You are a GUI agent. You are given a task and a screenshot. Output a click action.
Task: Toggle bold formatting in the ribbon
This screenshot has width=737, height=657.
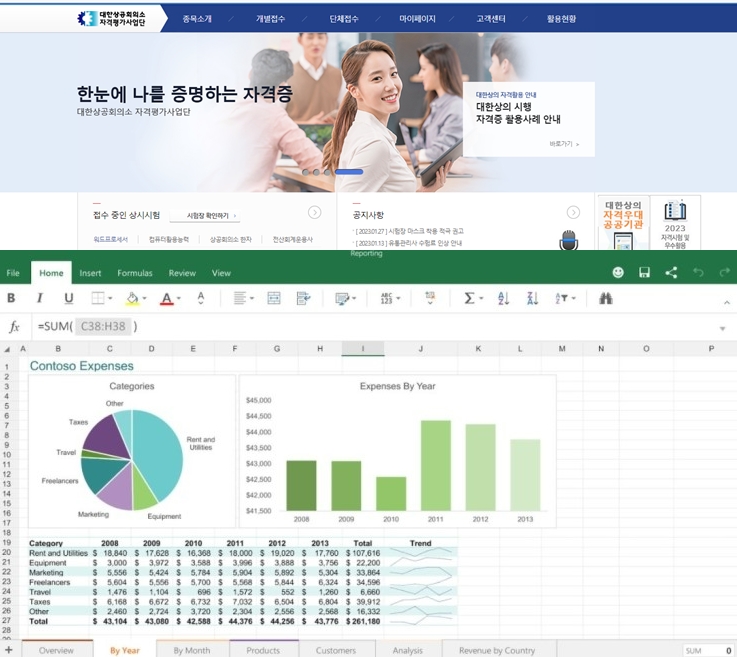(x=11, y=298)
